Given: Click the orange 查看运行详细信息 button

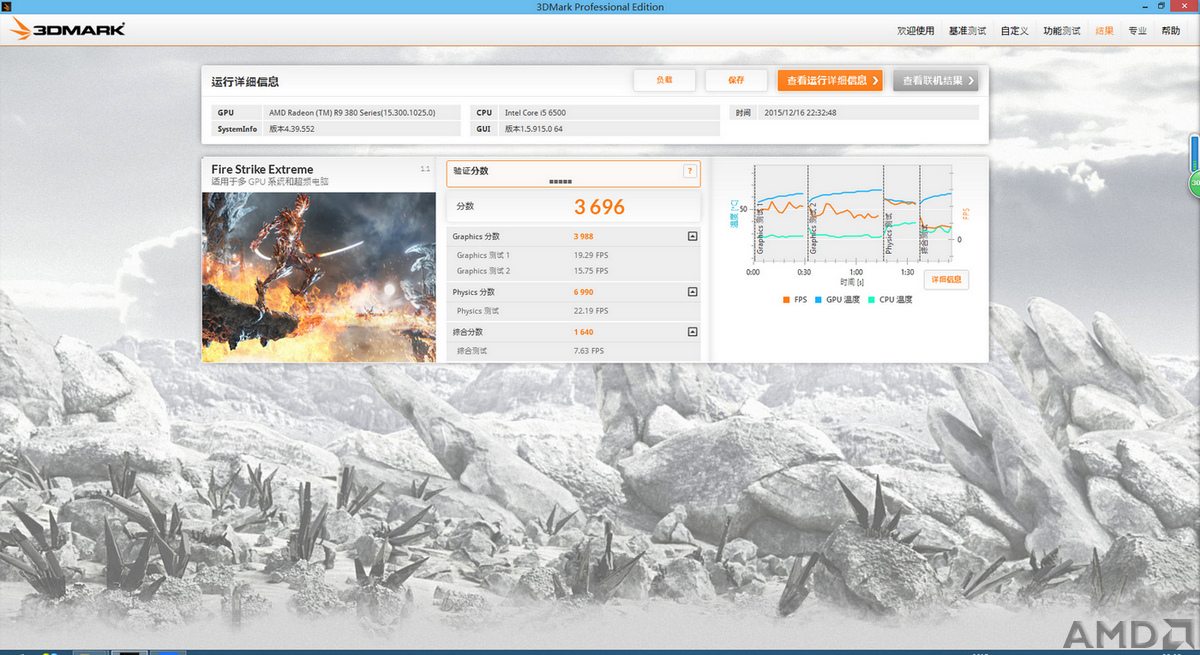Looking at the screenshot, I should (830, 80).
